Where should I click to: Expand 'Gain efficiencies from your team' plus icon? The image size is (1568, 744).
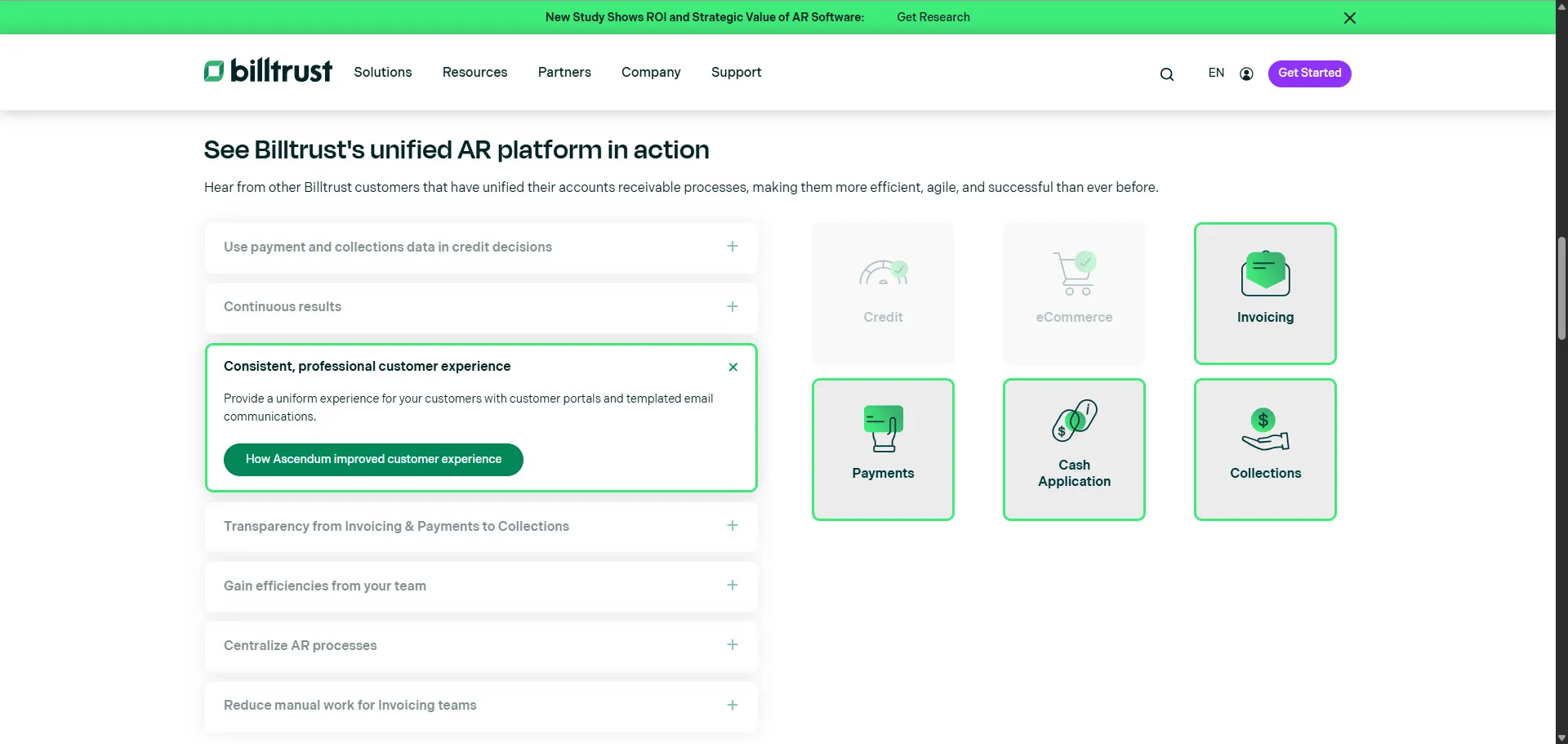(x=733, y=586)
